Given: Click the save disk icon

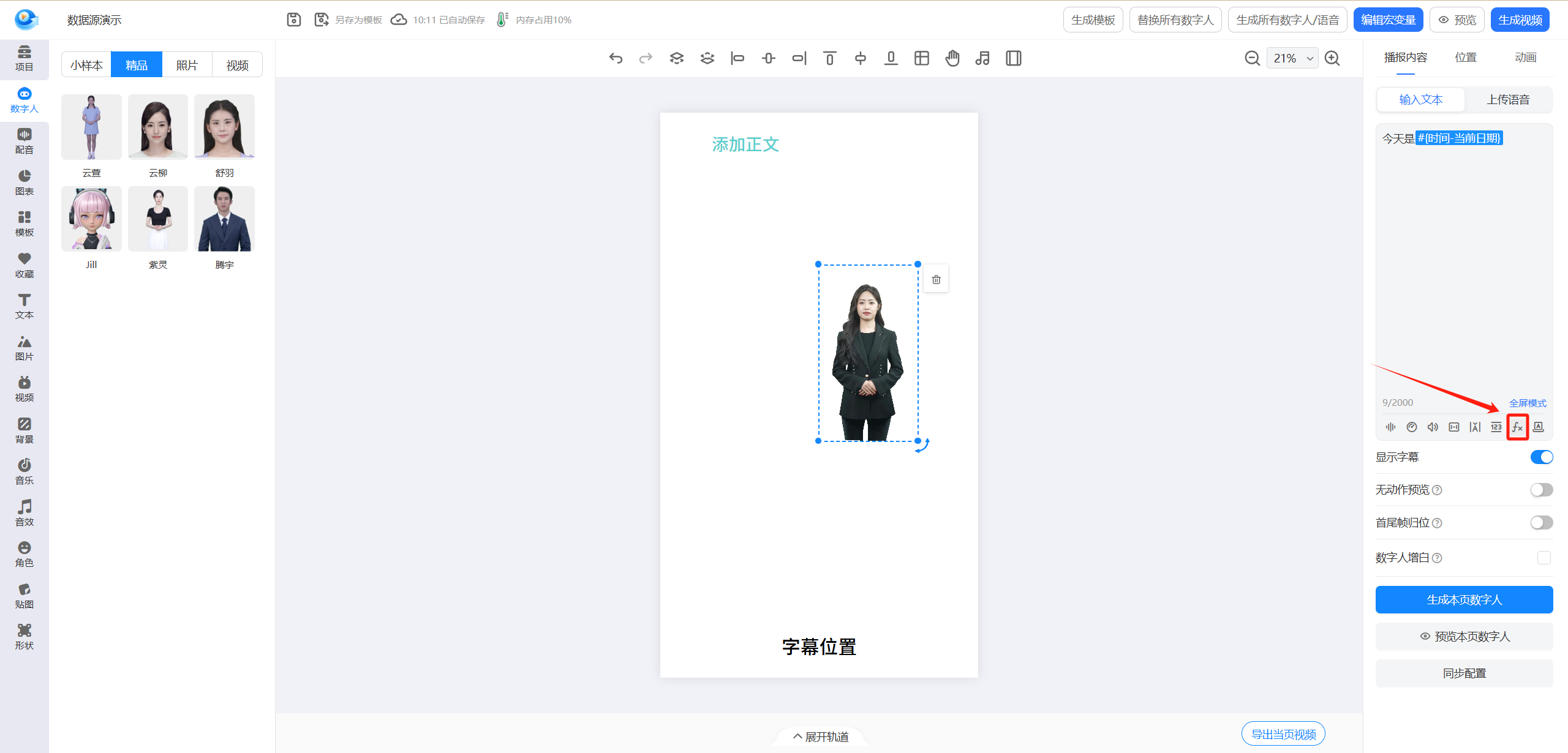Looking at the screenshot, I should tap(294, 20).
